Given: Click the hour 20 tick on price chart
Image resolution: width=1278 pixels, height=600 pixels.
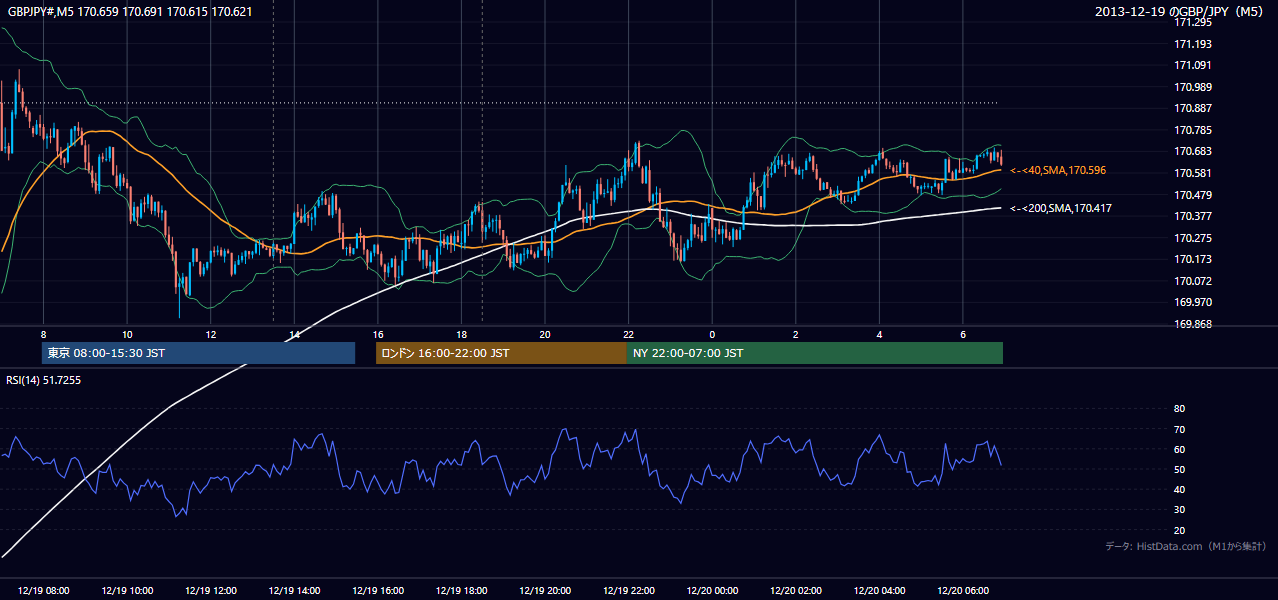Looking at the screenshot, I should tap(545, 334).
